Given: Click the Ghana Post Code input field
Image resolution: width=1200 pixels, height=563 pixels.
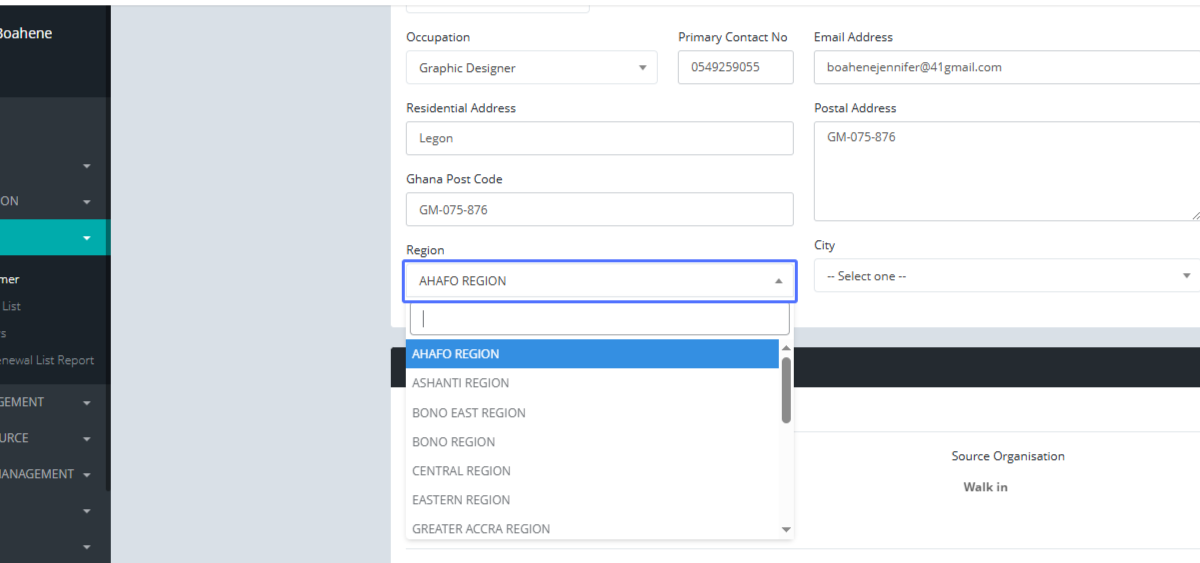Looking at the screenshot, I should 599,210.
